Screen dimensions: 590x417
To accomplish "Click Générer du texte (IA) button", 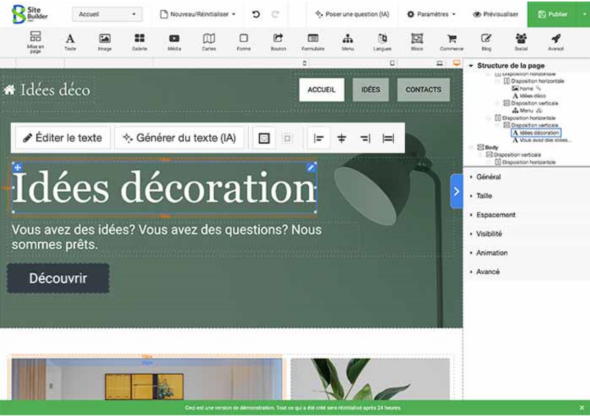I will [x=179, y=138].
